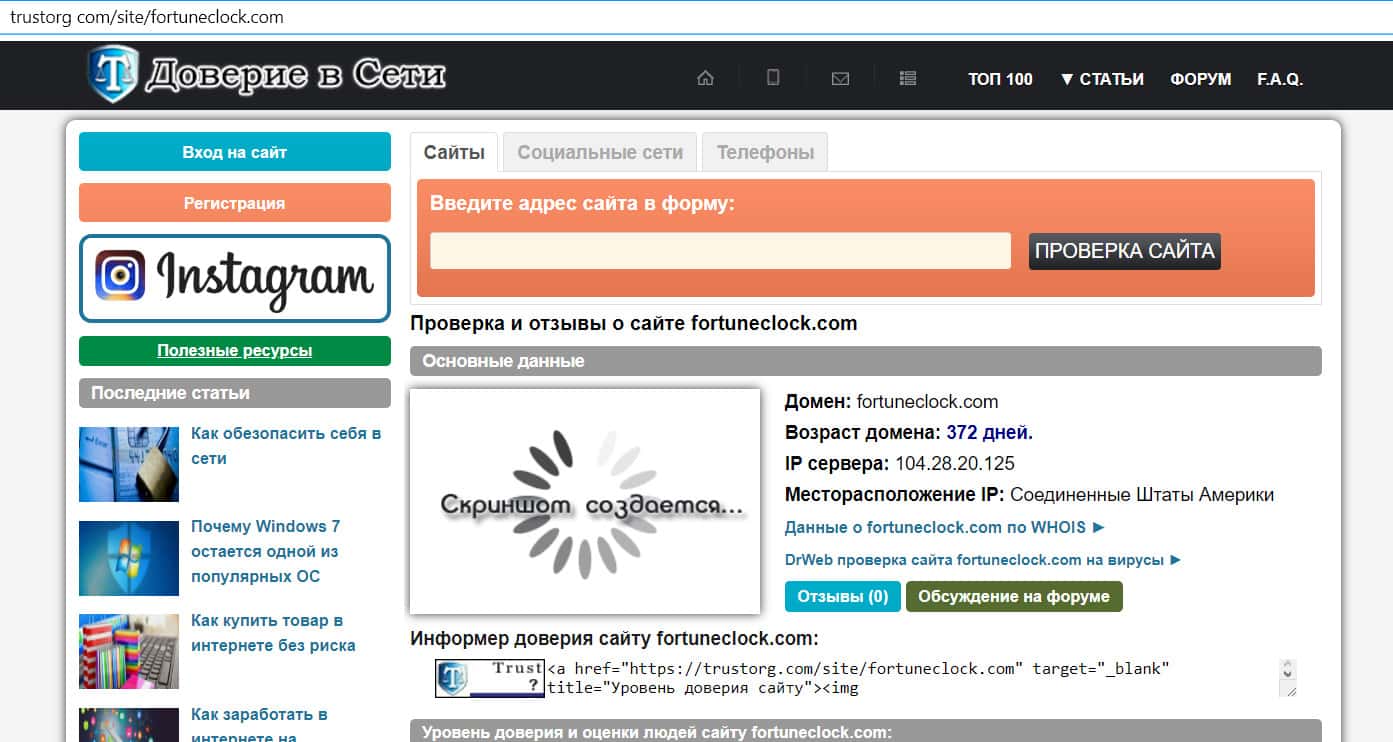Click the shield logo of Доверие в Сети
The width and height of the screenshot is (1393, 742).
[x=112, y=74]
